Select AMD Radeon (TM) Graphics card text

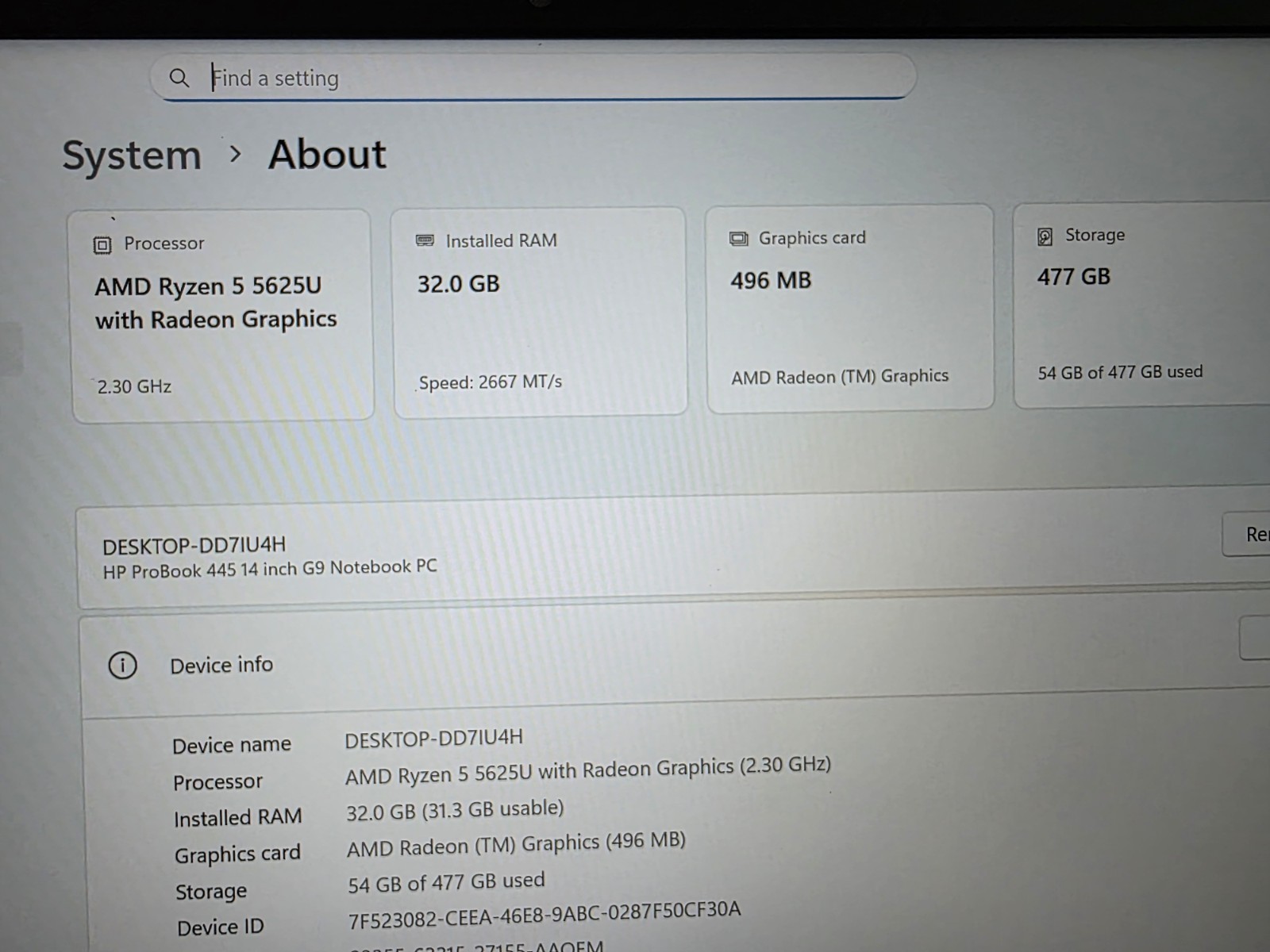[840, 376]
